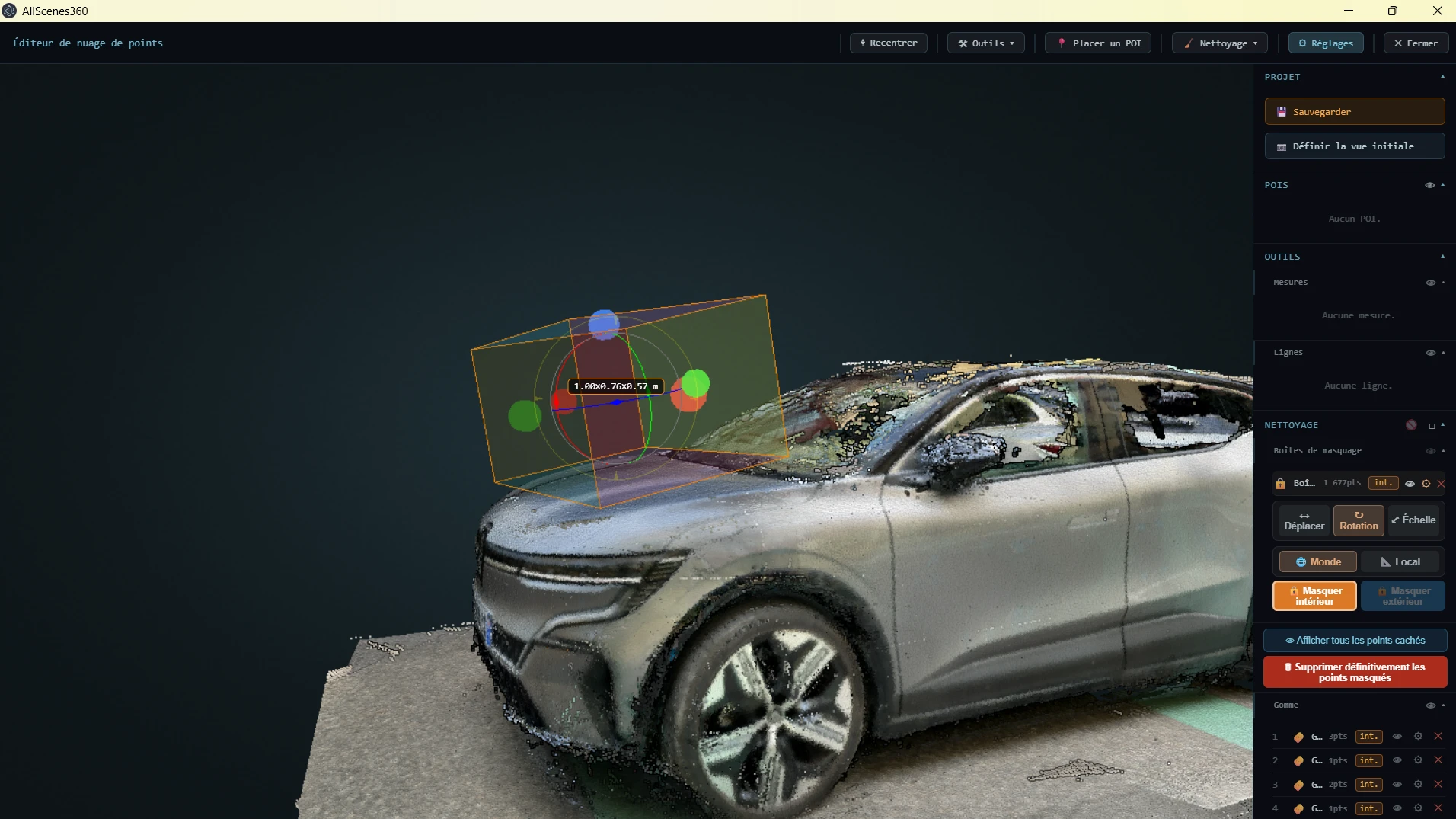
Task: Toggle visibility of Lignes
Action: coord(1430,353)
